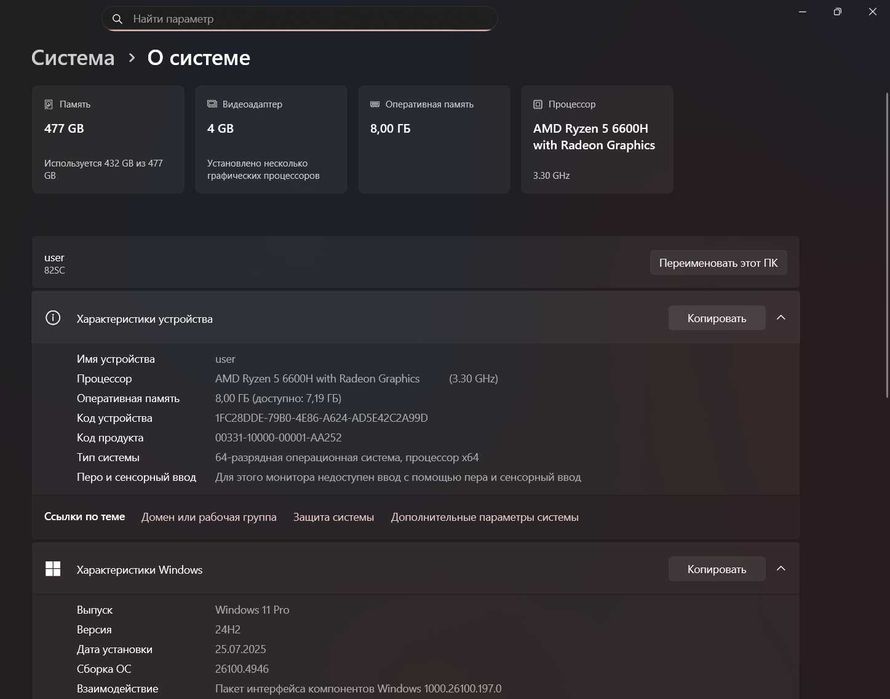The image size is (890, 699).
Task: Click the 64-разрядная операционная система value
Action: click(347, 458)
